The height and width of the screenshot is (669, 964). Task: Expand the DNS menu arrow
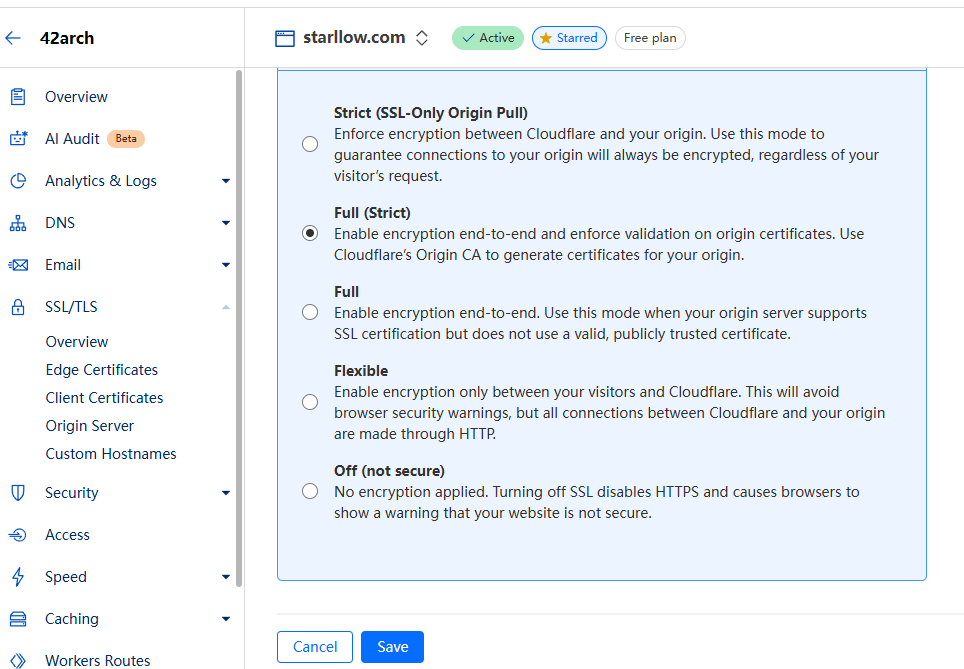[x=226, y=223]
